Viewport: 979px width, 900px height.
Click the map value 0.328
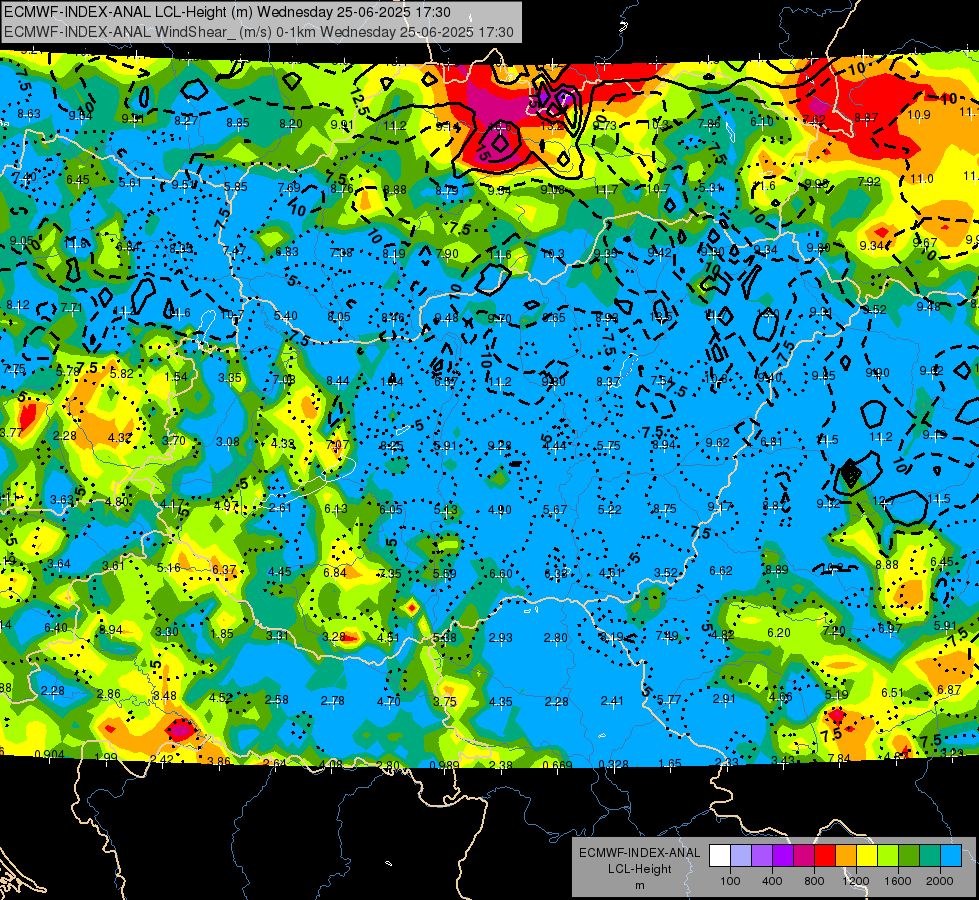click(613, 765)
